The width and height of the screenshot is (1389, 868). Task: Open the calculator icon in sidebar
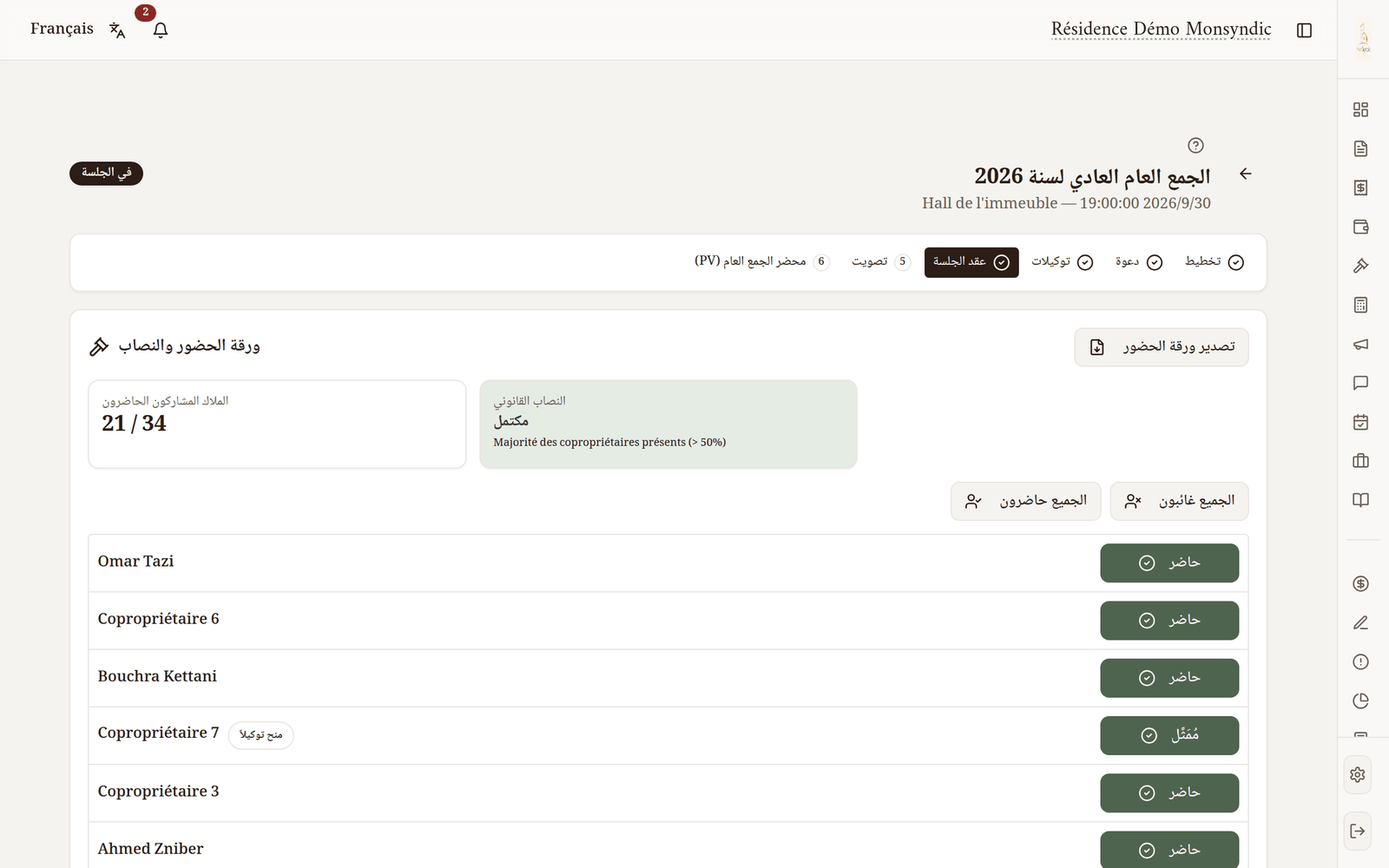pyautogui.click(x=1360, y=305)
